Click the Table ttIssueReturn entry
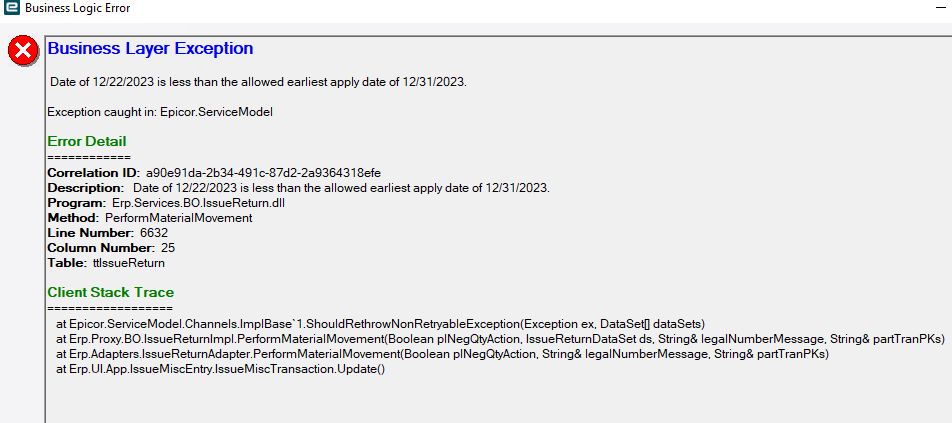 click(106, 263)
